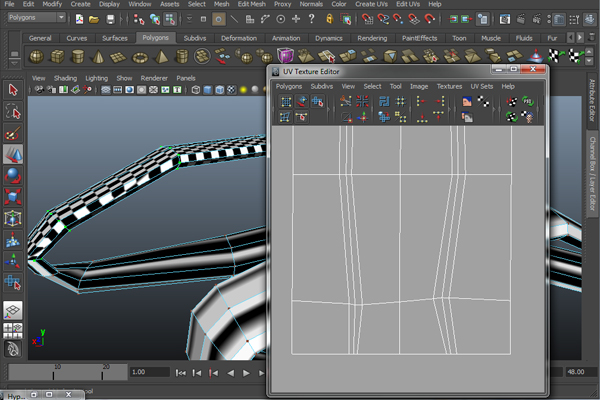The image size is (600, 400).
Task: Open Tool menu in UV Texture Editor
Action: (395, 87)
